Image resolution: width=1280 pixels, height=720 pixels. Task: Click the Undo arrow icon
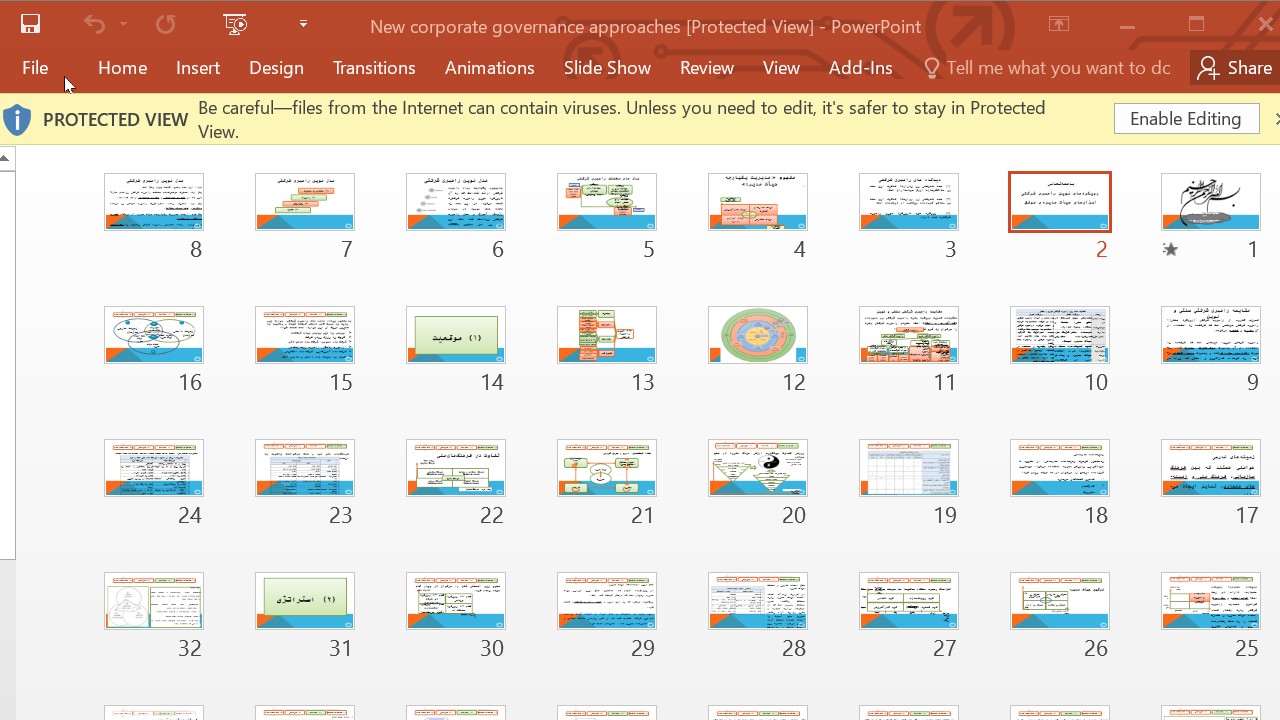point(94,25)
